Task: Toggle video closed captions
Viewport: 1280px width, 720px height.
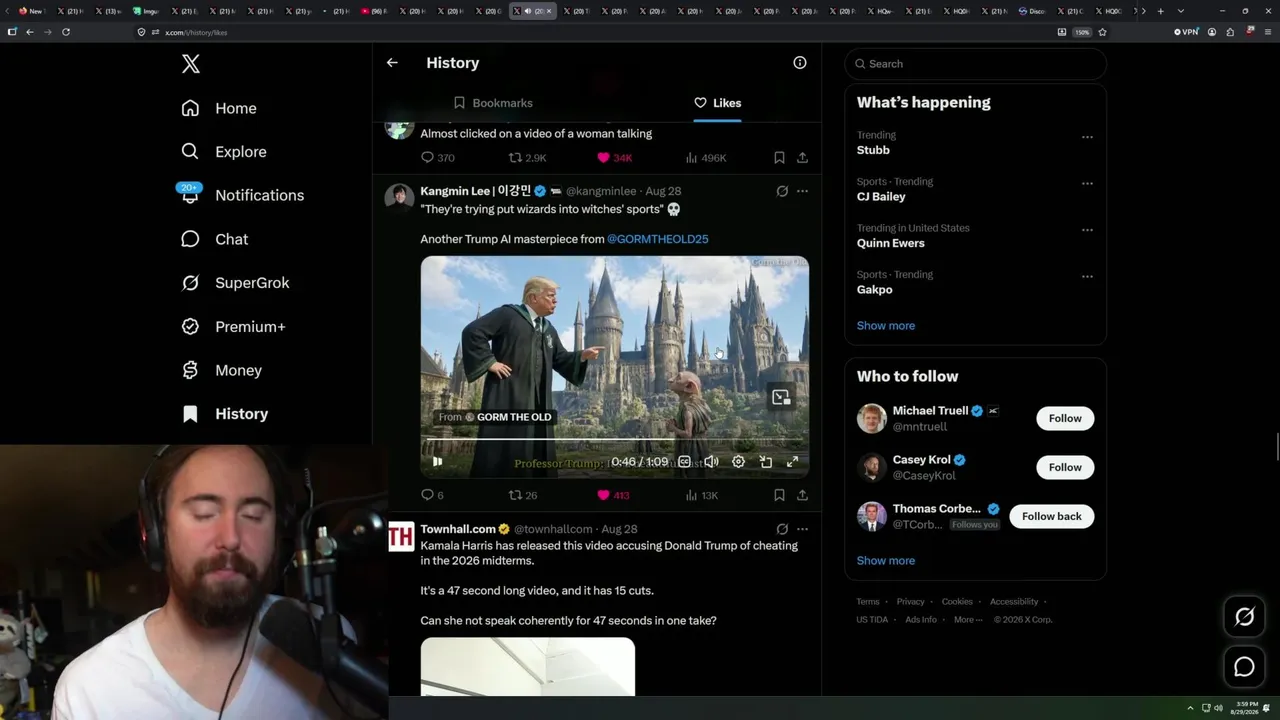Action: click(x=684, y=462)
